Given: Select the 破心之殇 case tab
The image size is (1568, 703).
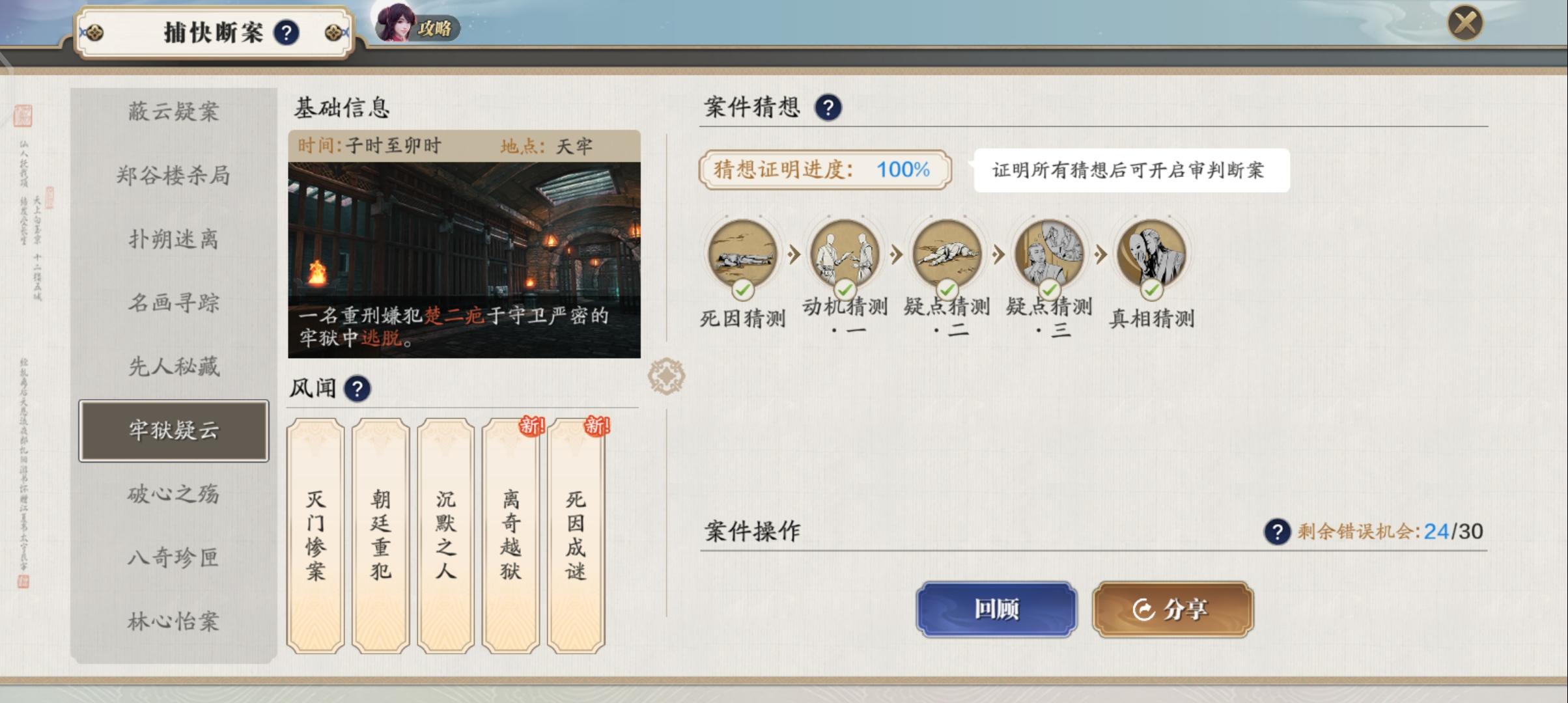Looking at the screenshot, I should pos(174,494).
